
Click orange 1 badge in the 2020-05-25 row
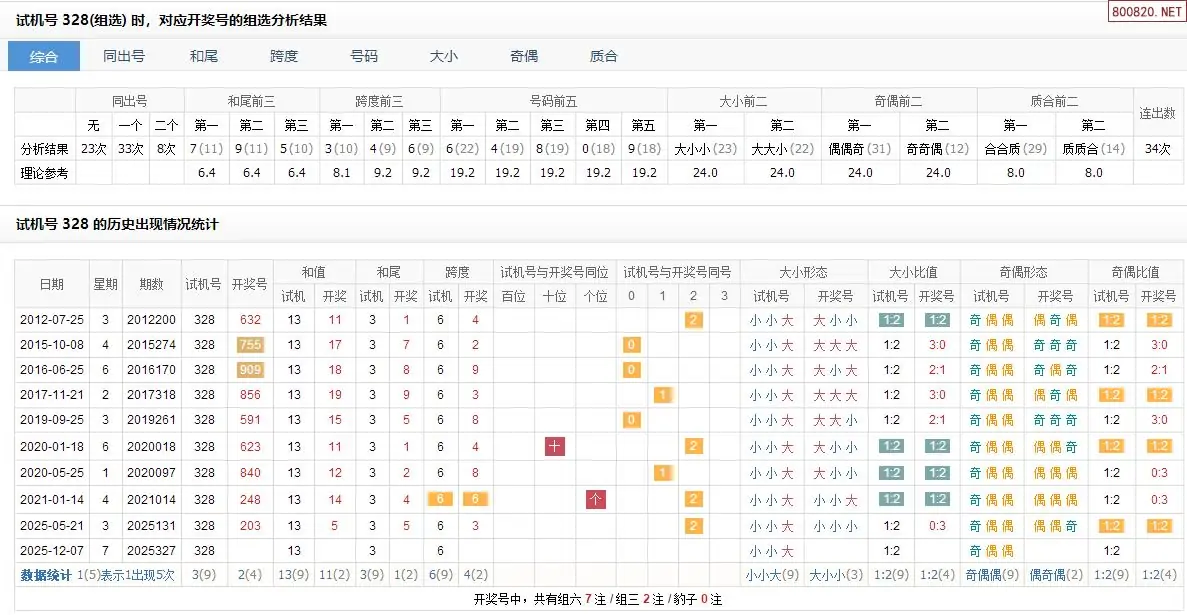[662, 472]
